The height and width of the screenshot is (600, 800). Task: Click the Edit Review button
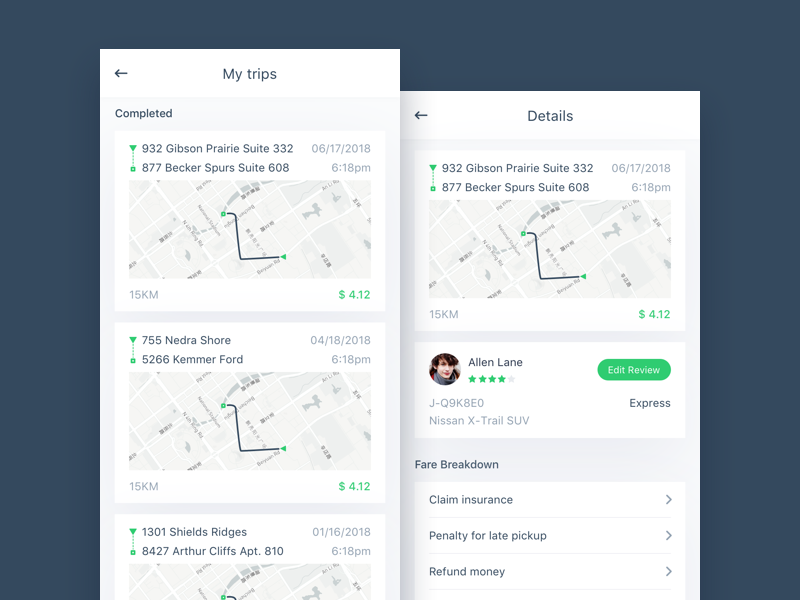click(634, 370)
